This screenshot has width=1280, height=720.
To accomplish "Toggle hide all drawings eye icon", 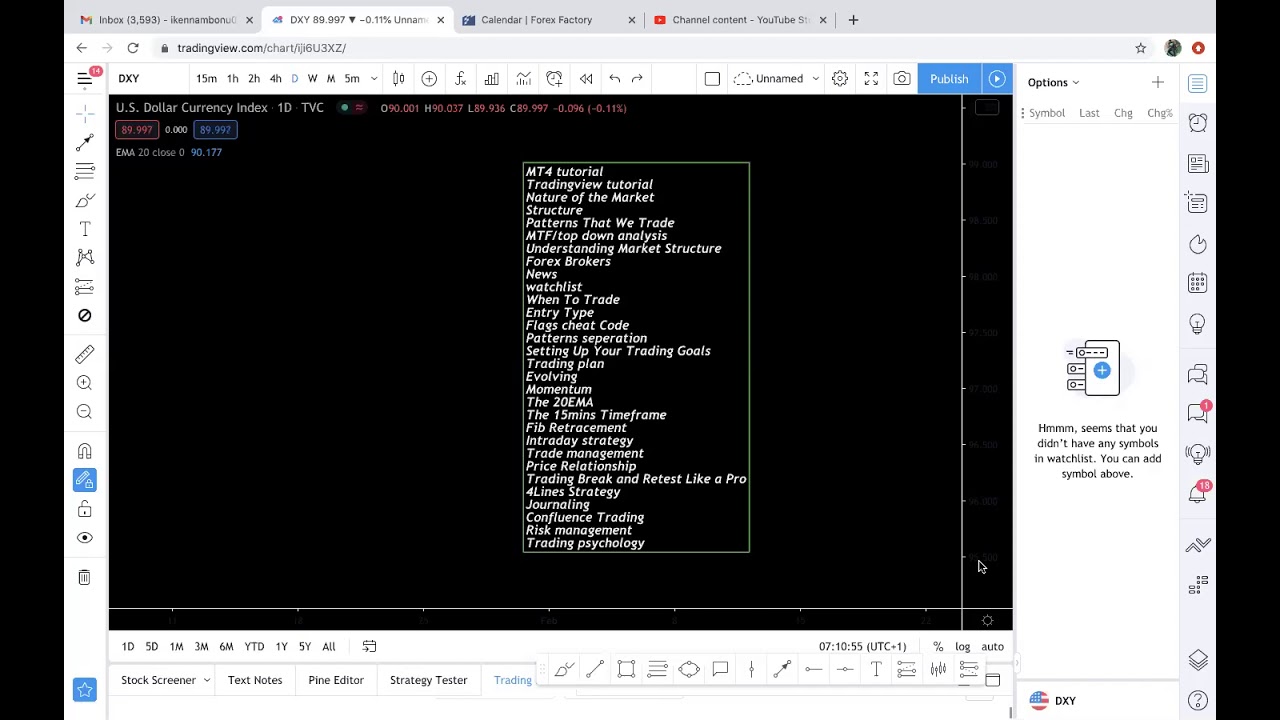I will coord(85,538).
